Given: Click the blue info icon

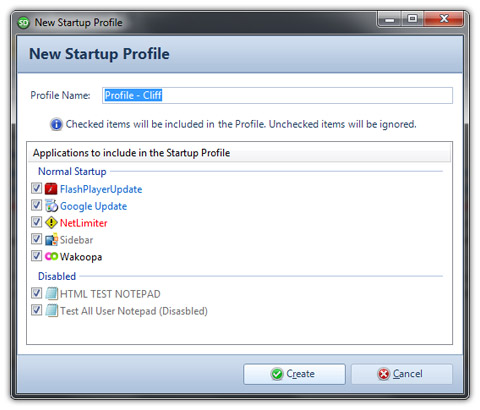Looking at the screenshot, I should point(56,124).
